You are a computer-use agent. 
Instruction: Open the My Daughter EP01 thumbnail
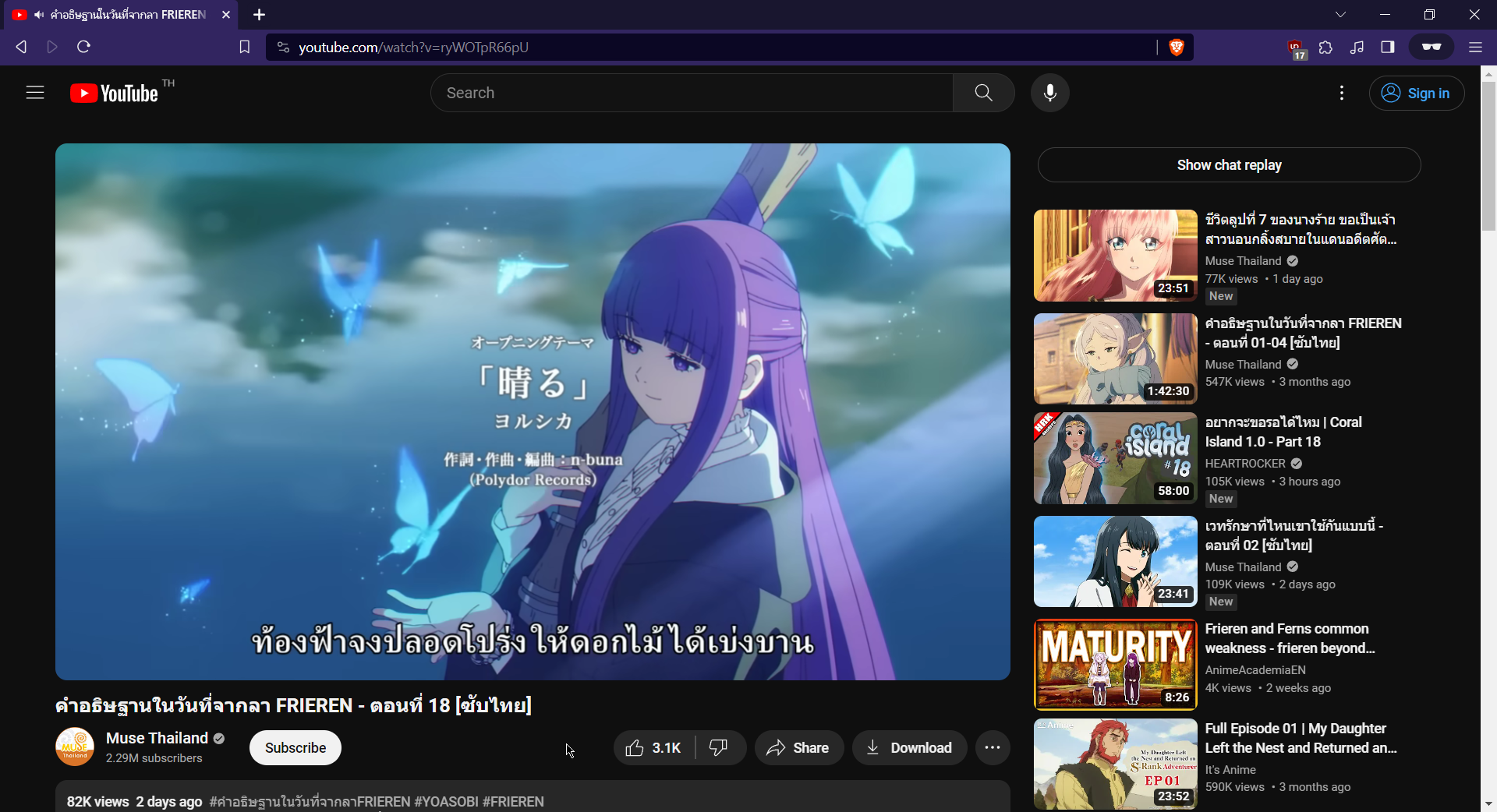pyautogui.click(x=1115, y=764)
